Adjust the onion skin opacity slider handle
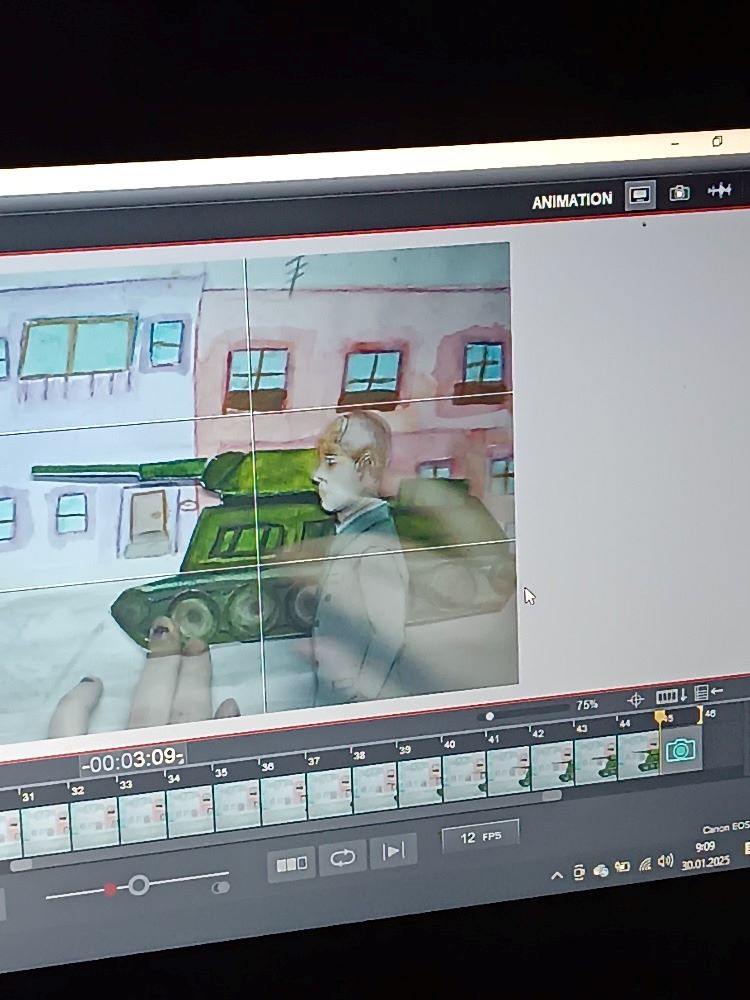The image size is (750, 1000). [138, 885]
